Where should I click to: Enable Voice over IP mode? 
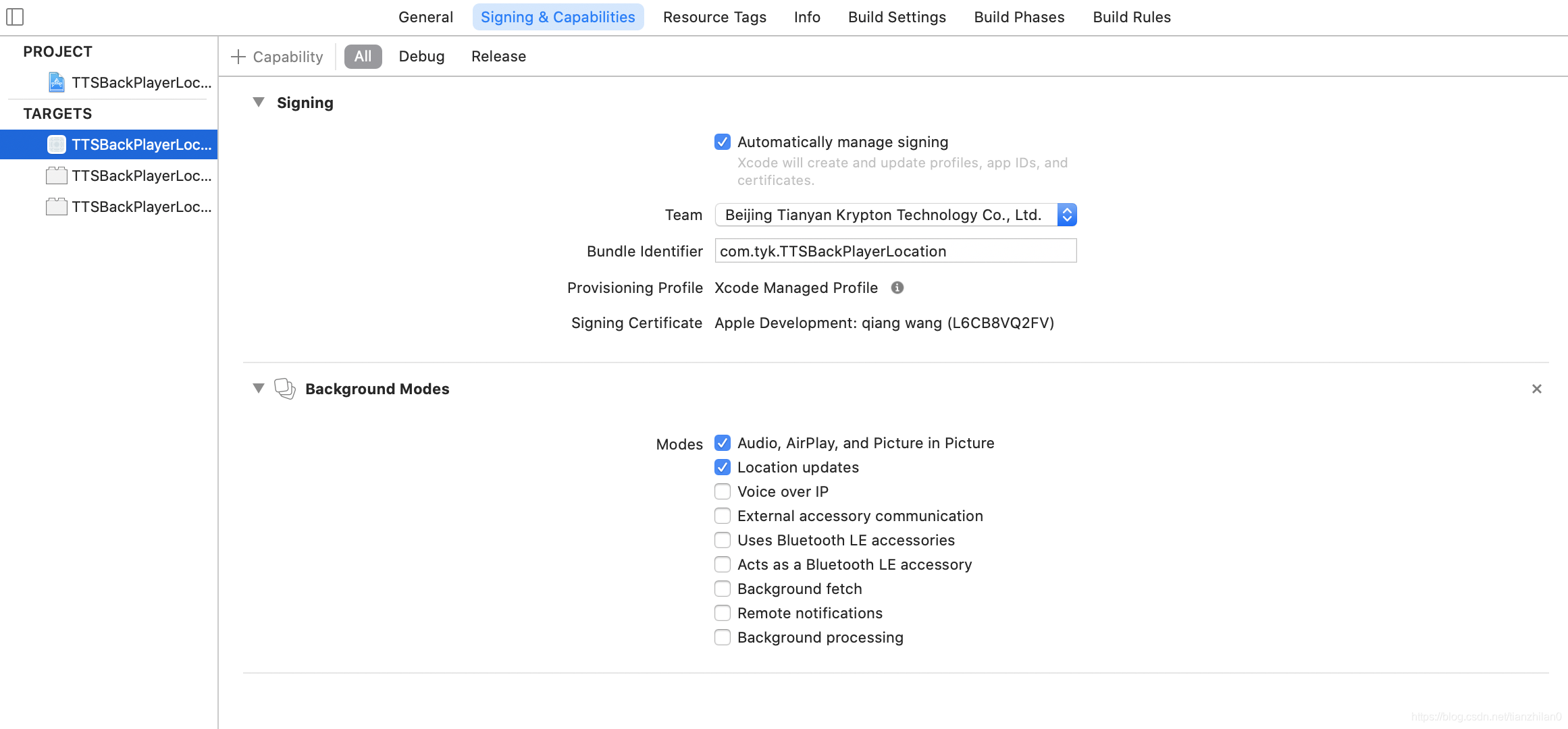pos(722,491)
